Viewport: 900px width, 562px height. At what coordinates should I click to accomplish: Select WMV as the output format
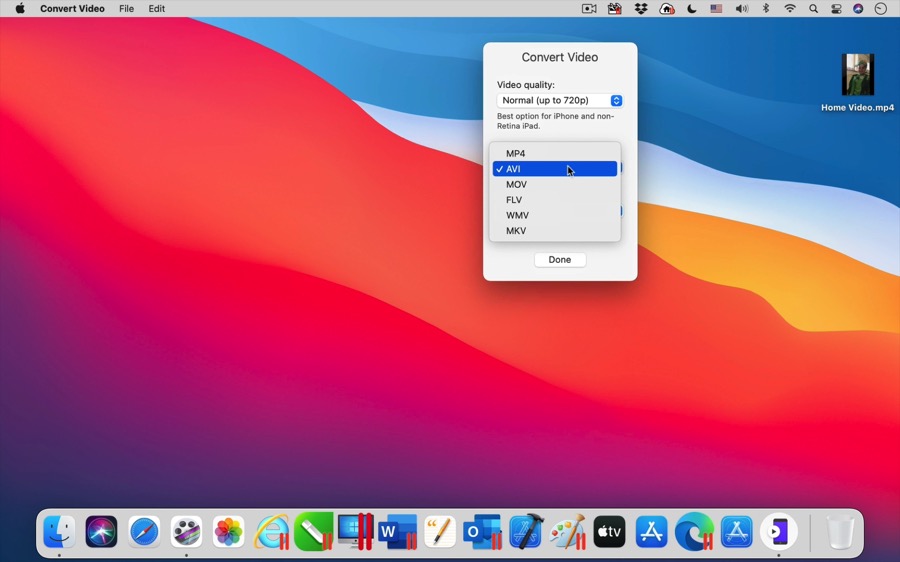point(517,216)
